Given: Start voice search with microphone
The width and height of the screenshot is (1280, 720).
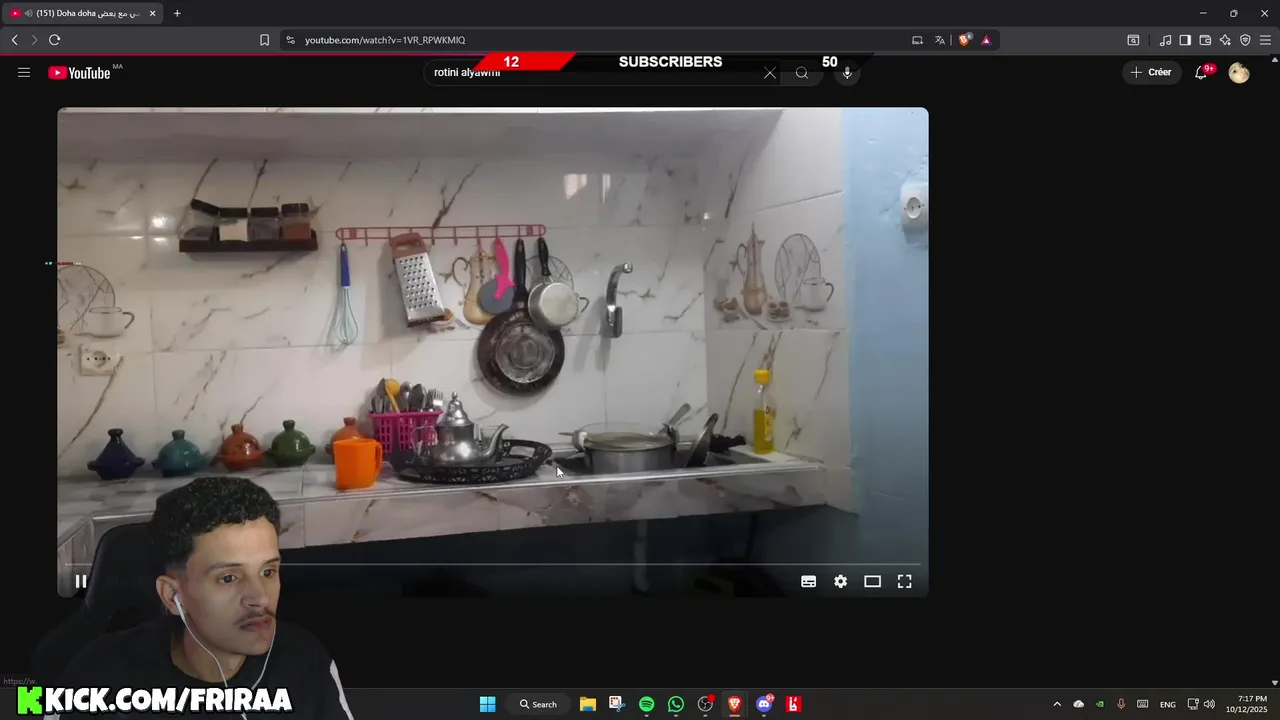Looking at the screenshot, I should tap(847, 73).
